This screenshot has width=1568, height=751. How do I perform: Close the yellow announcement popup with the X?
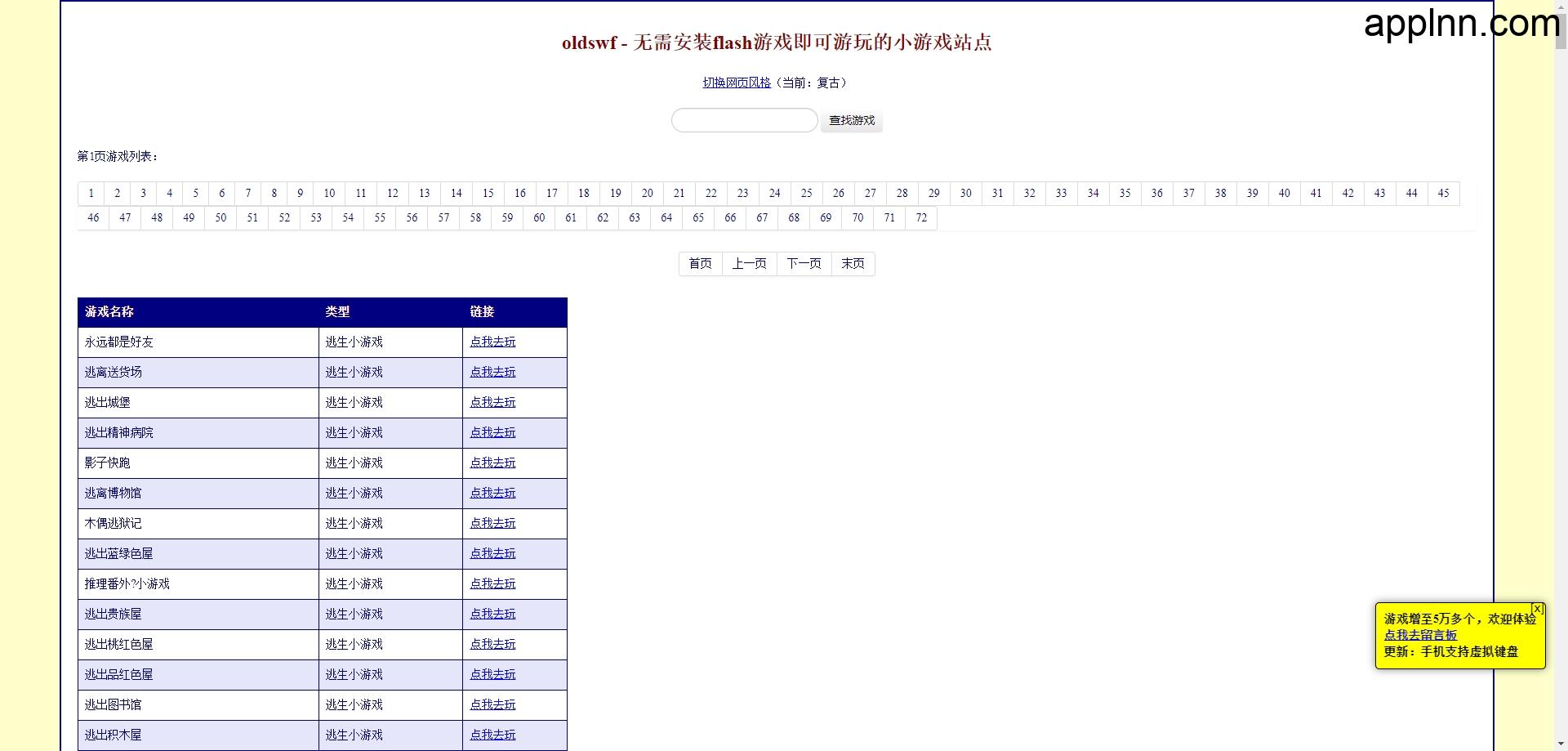tap(1537, 609)
